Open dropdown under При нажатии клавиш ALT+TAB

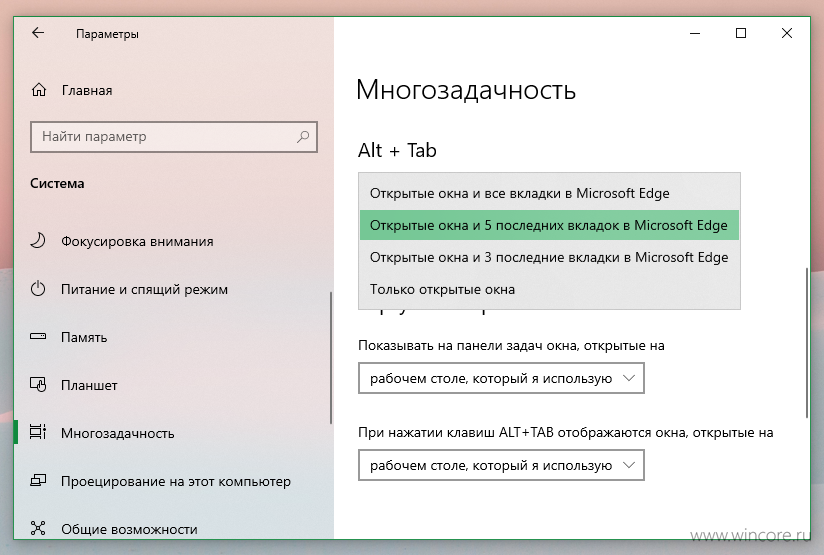tap(501, 465)
